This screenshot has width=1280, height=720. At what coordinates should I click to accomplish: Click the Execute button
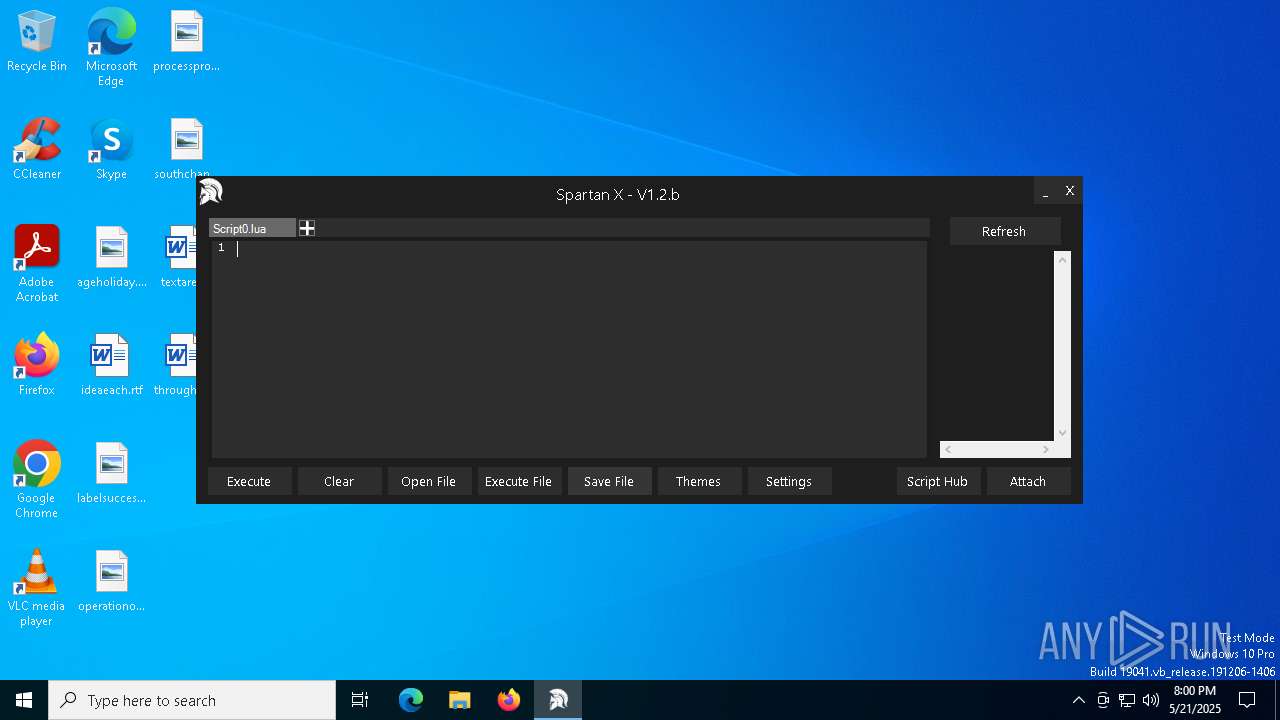pyautogui.click(x=249, y=481)
